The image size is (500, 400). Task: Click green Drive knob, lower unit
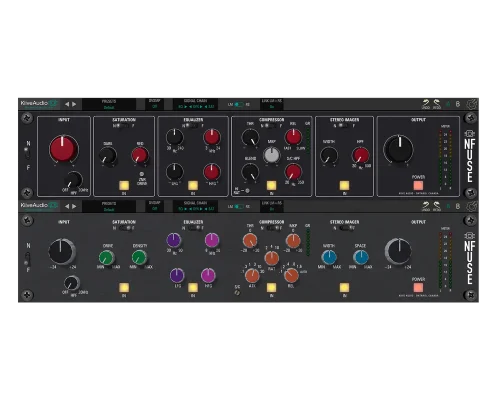[x=107, y=258]
